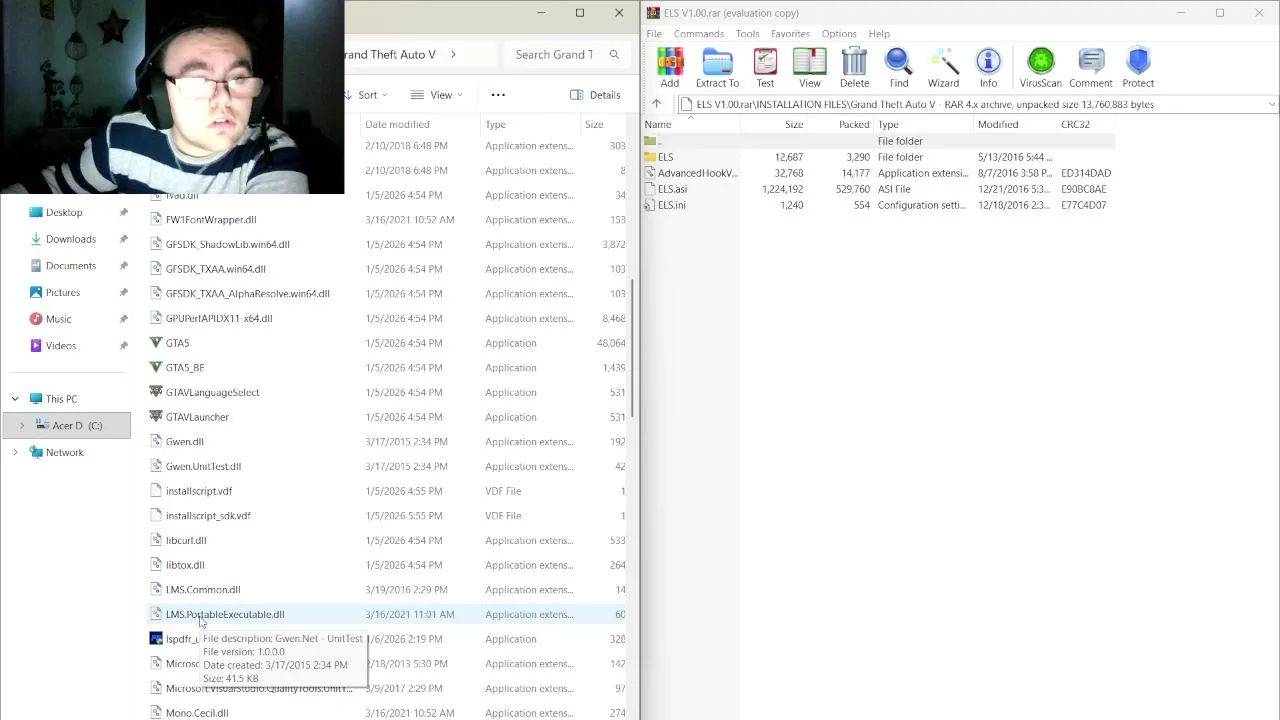Screen dimensions: 1280x720
Task: Select AdvancedHookV file in the archive
Action: 697,173
